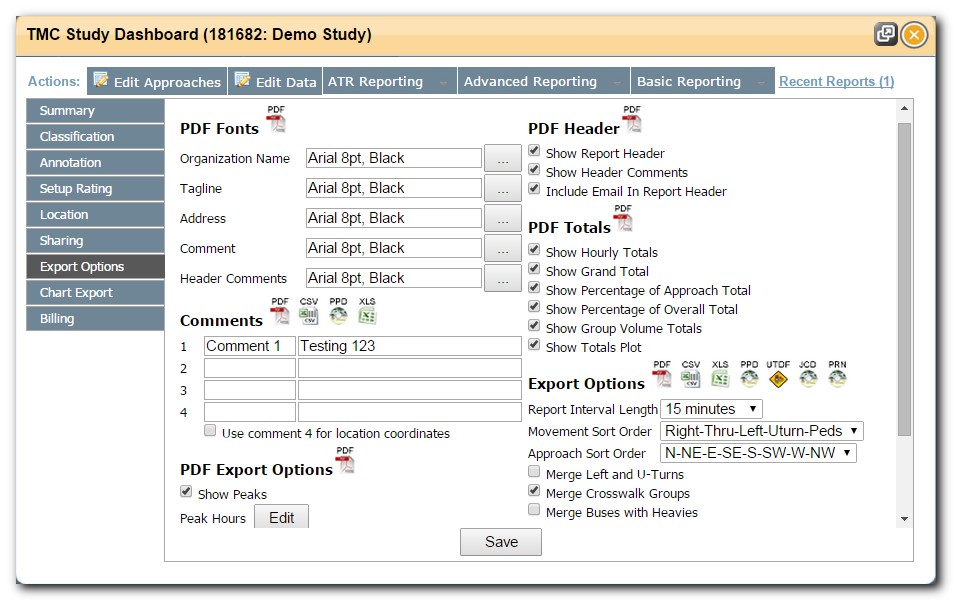Select the JCD export icon
Viewport: 953px width, 601px height.
point(807,378)
